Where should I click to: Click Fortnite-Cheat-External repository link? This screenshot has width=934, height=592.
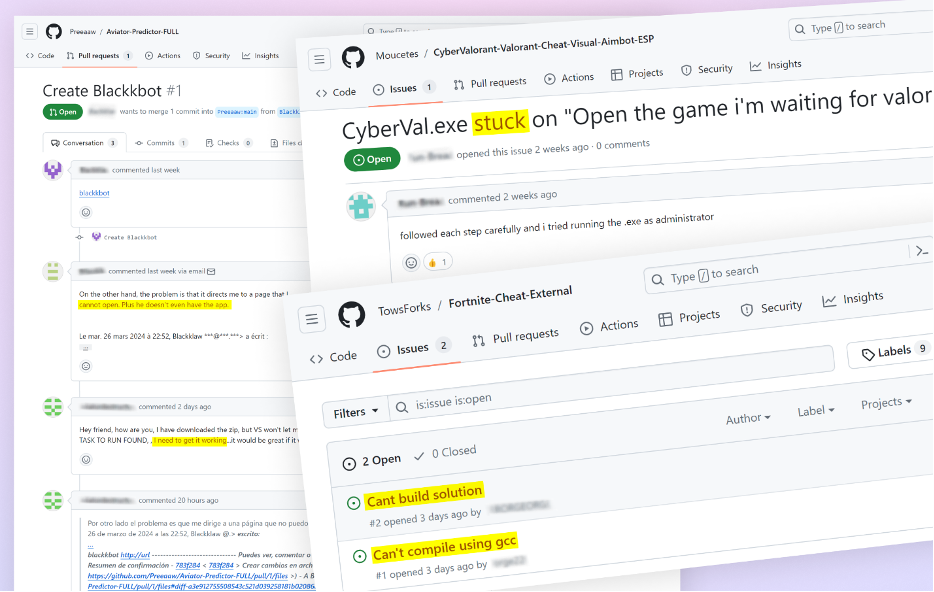pos(510,297)
